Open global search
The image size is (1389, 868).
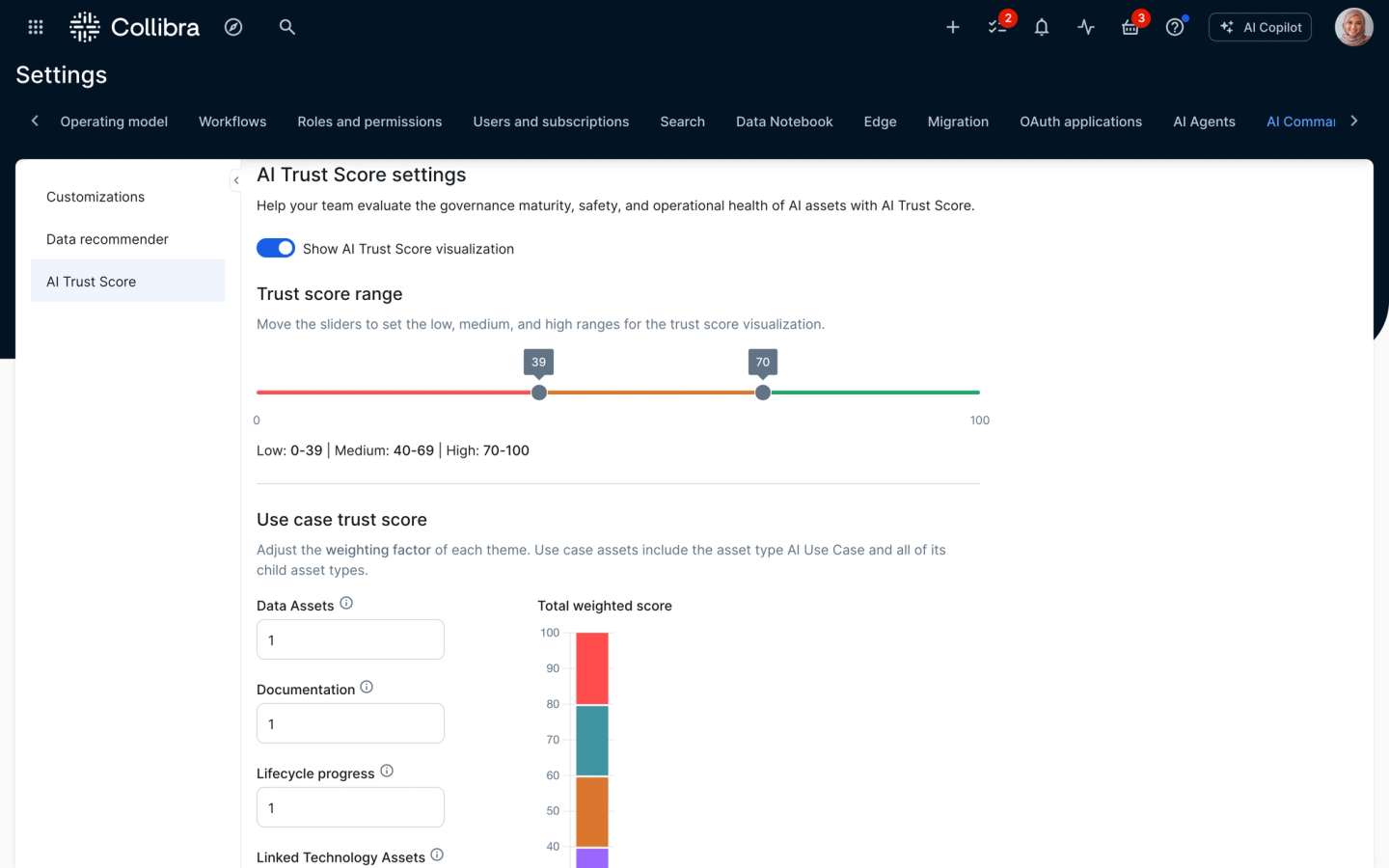click(x=286, y=26)
